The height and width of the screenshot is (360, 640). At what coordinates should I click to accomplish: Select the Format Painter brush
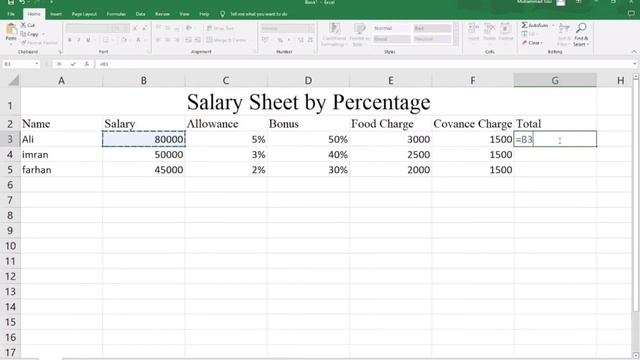point(39,42)
